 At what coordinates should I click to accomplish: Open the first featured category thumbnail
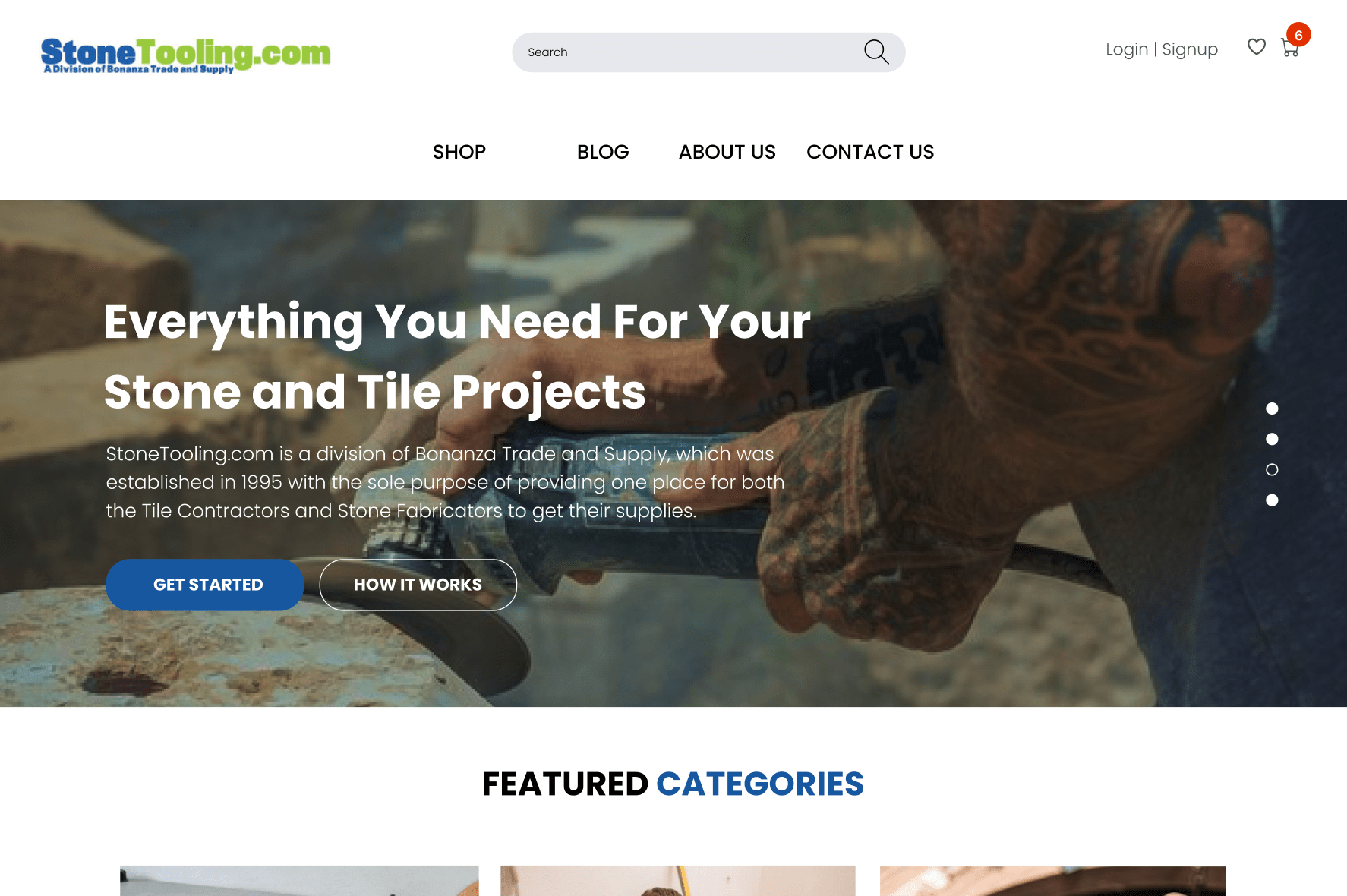pyautogui.click(x=299, y=881)
